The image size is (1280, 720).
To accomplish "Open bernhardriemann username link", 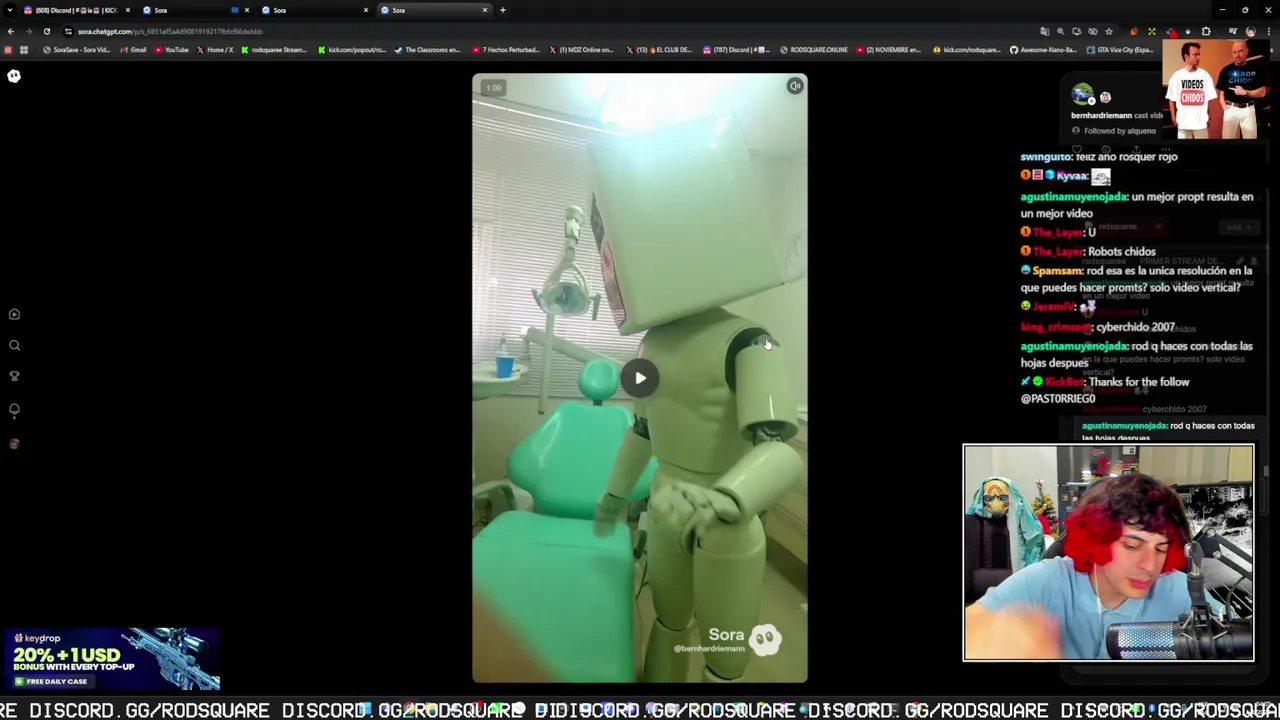I will click(1101, 116).
